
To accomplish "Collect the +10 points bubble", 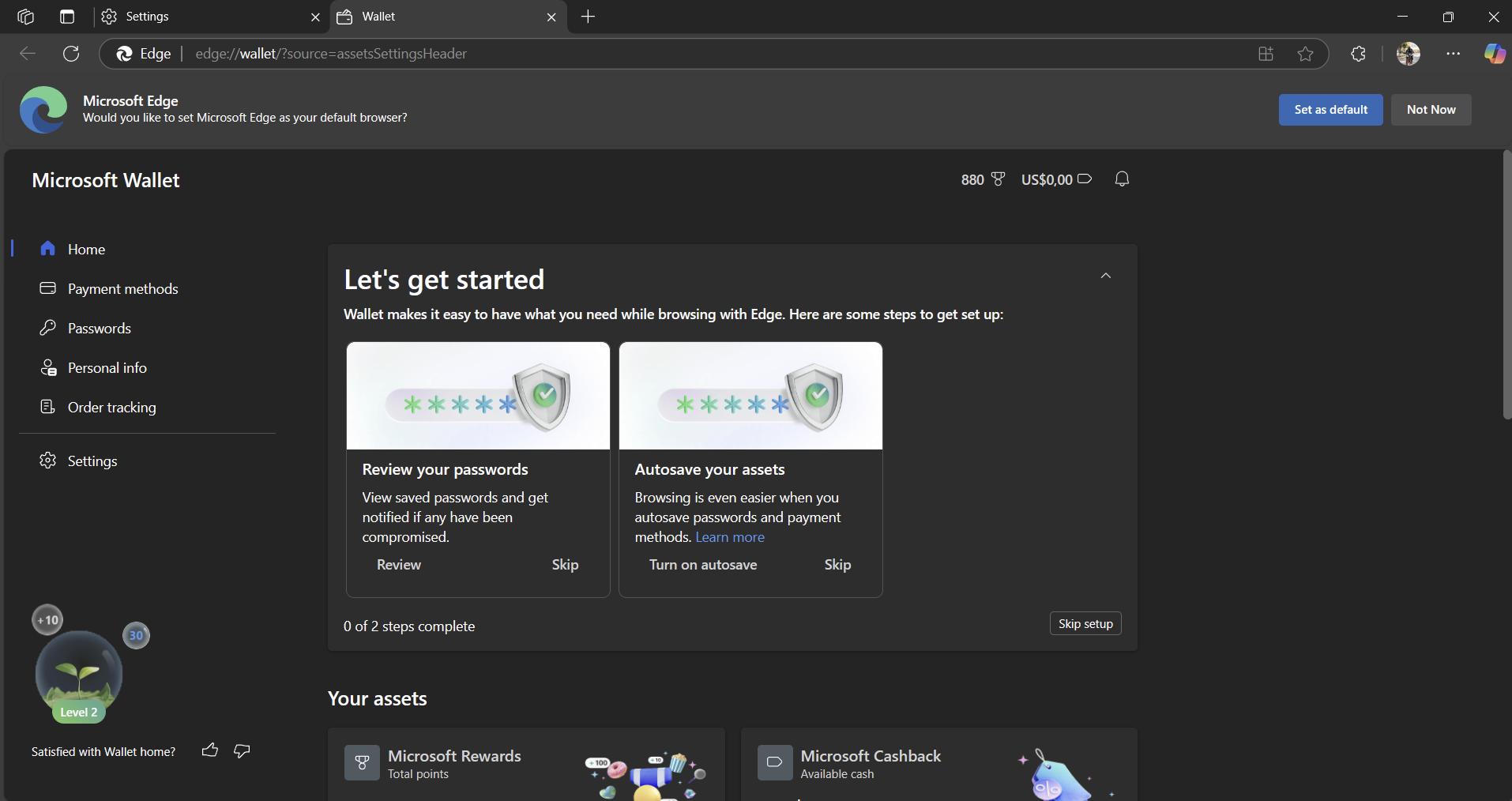I will point(47,620).
